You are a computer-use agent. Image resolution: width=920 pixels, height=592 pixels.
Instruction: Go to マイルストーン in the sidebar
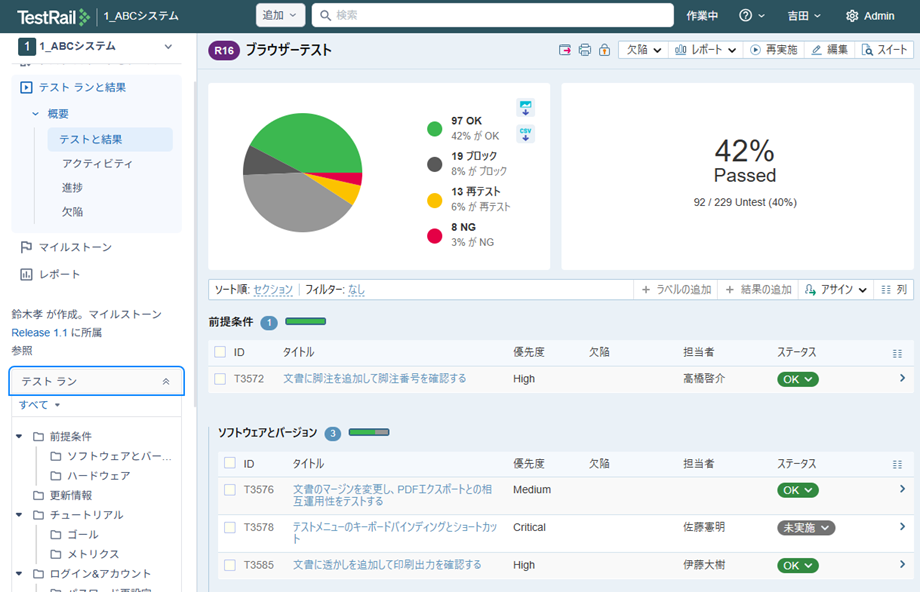75,247
